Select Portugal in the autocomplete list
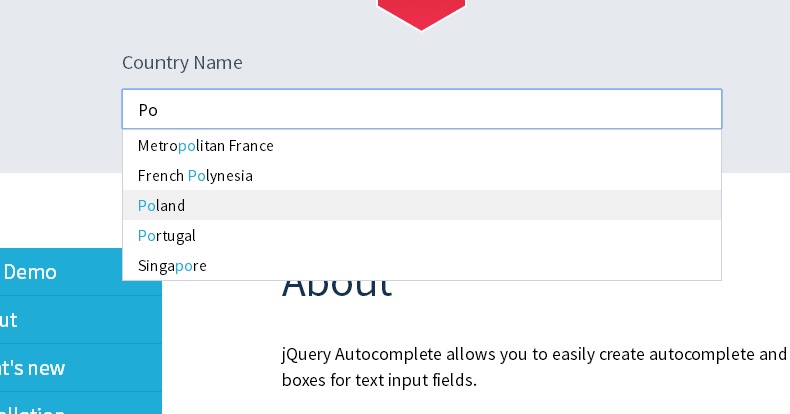 click(167, 236)
